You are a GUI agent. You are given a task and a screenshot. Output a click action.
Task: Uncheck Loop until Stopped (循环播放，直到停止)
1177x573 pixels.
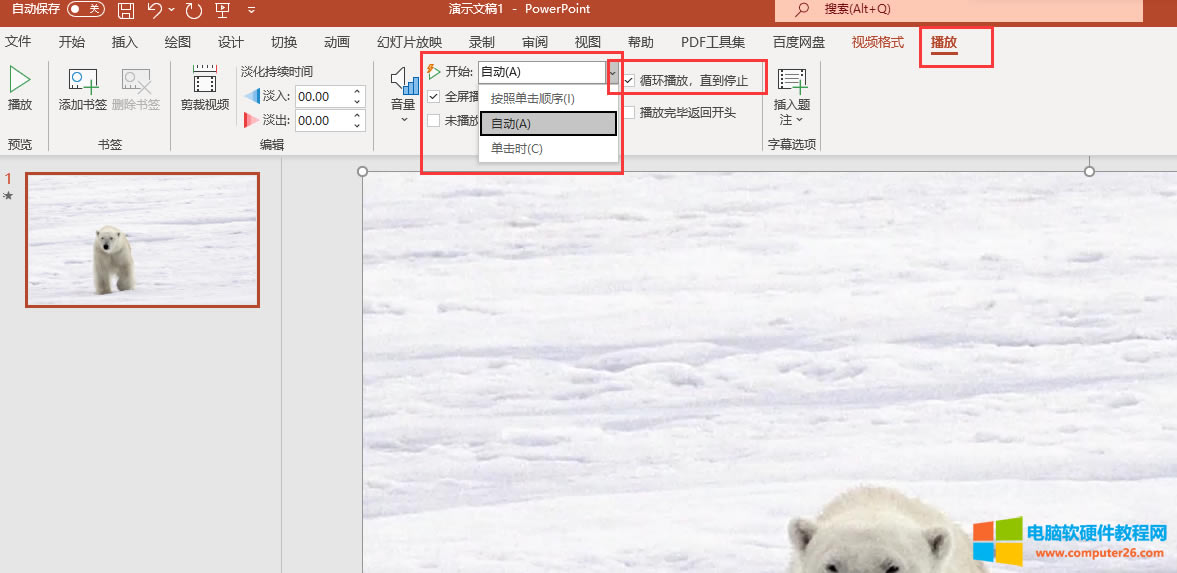(x=629, y=80)
